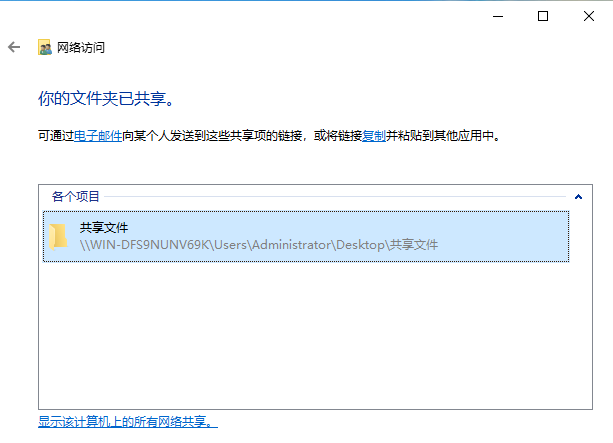Collapse the 各个项目 group with chevron
The height and width of the screenshot is (443, 613).
click(x=578, y=197)
